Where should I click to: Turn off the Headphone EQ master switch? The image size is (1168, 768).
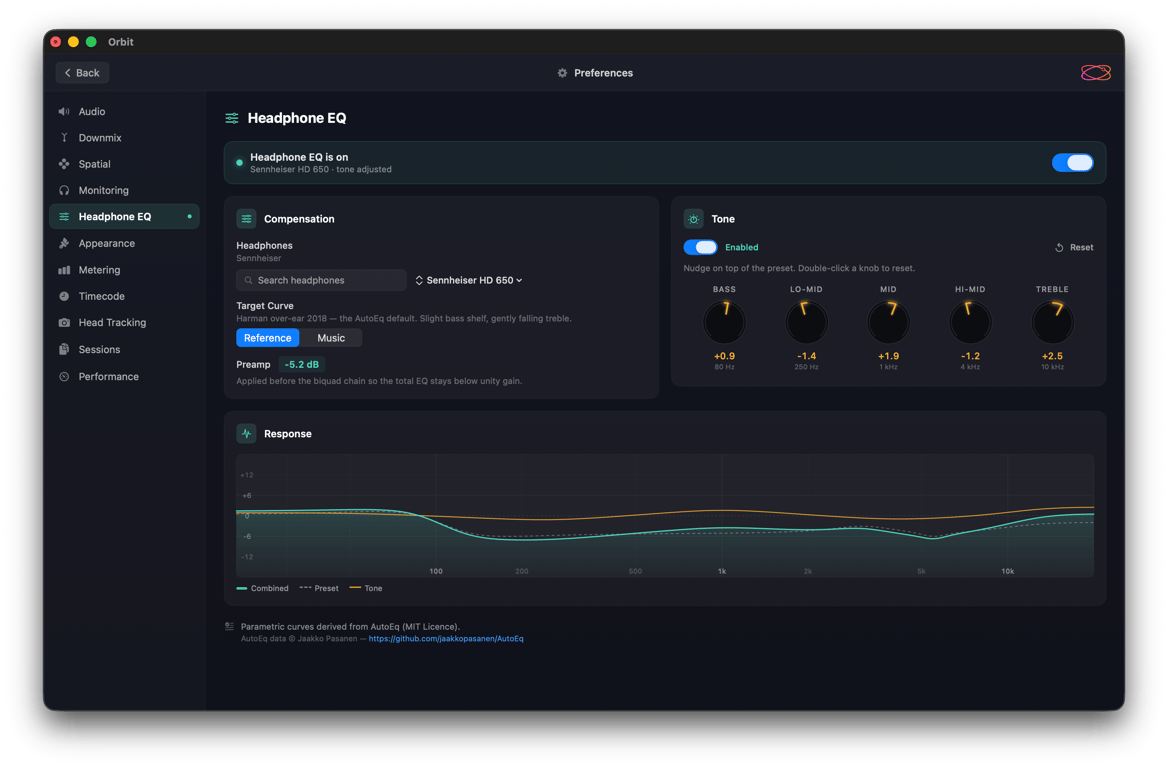1073,161
